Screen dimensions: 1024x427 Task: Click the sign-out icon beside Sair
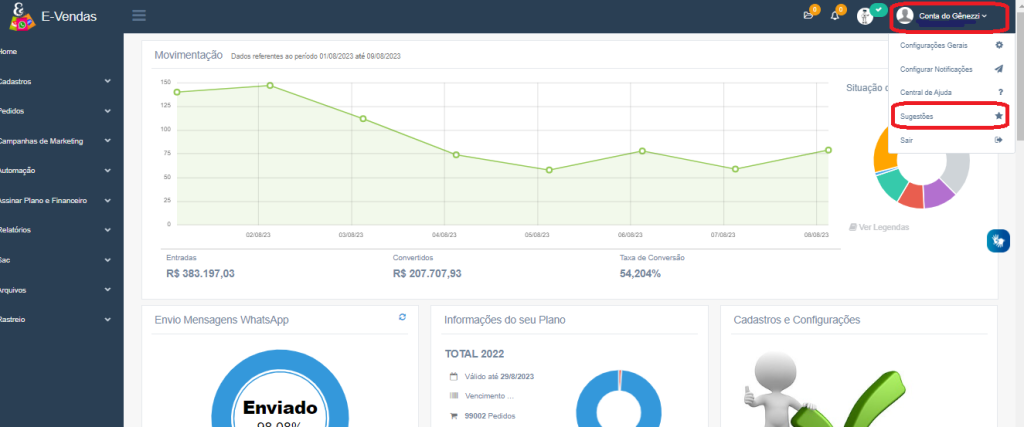(999, 140)
